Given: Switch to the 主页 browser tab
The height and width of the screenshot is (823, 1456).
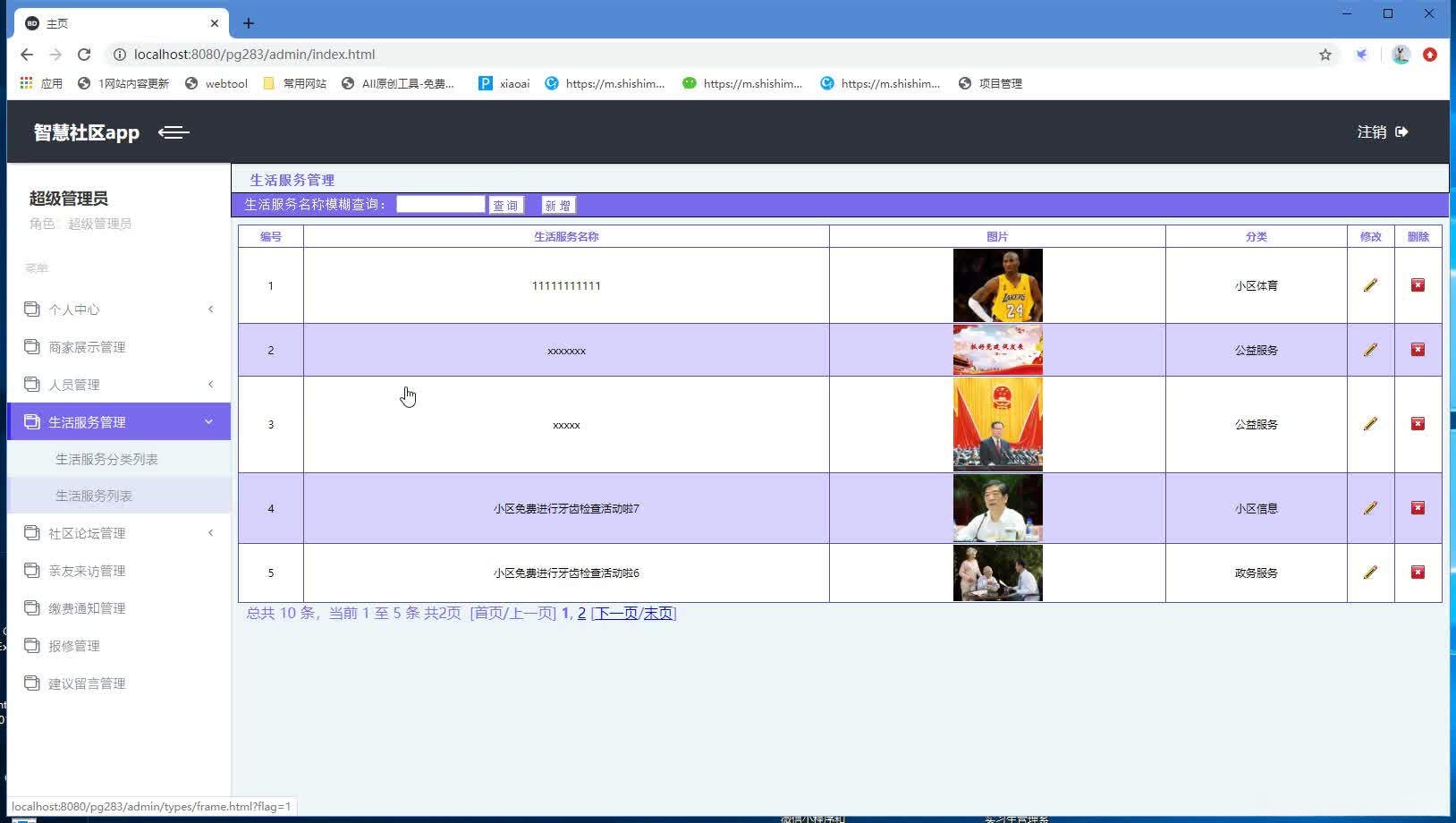Looking at the screenshot, I should (59, 22).
